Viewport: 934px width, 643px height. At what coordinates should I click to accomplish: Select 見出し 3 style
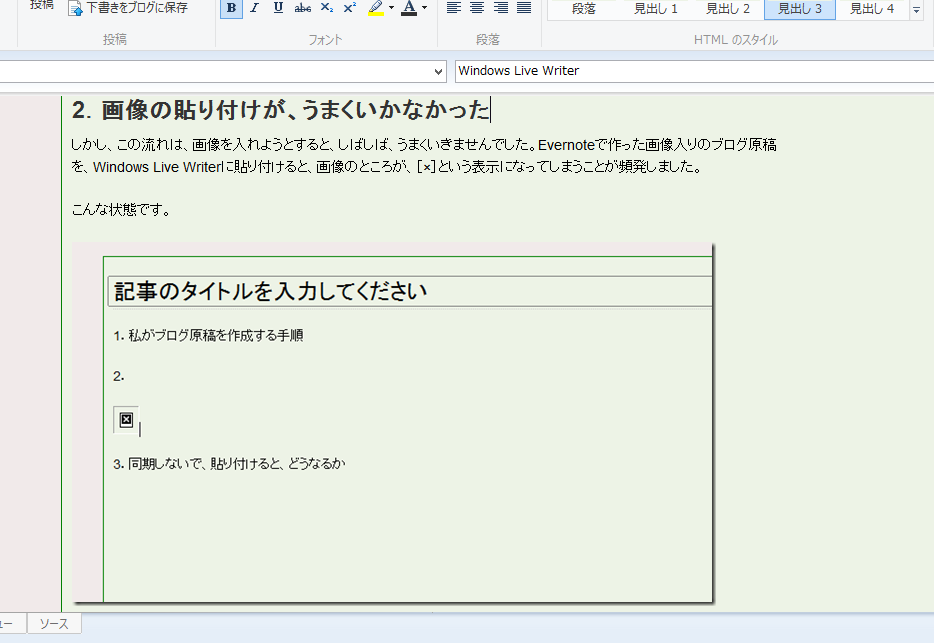click(x=800, y=9)
